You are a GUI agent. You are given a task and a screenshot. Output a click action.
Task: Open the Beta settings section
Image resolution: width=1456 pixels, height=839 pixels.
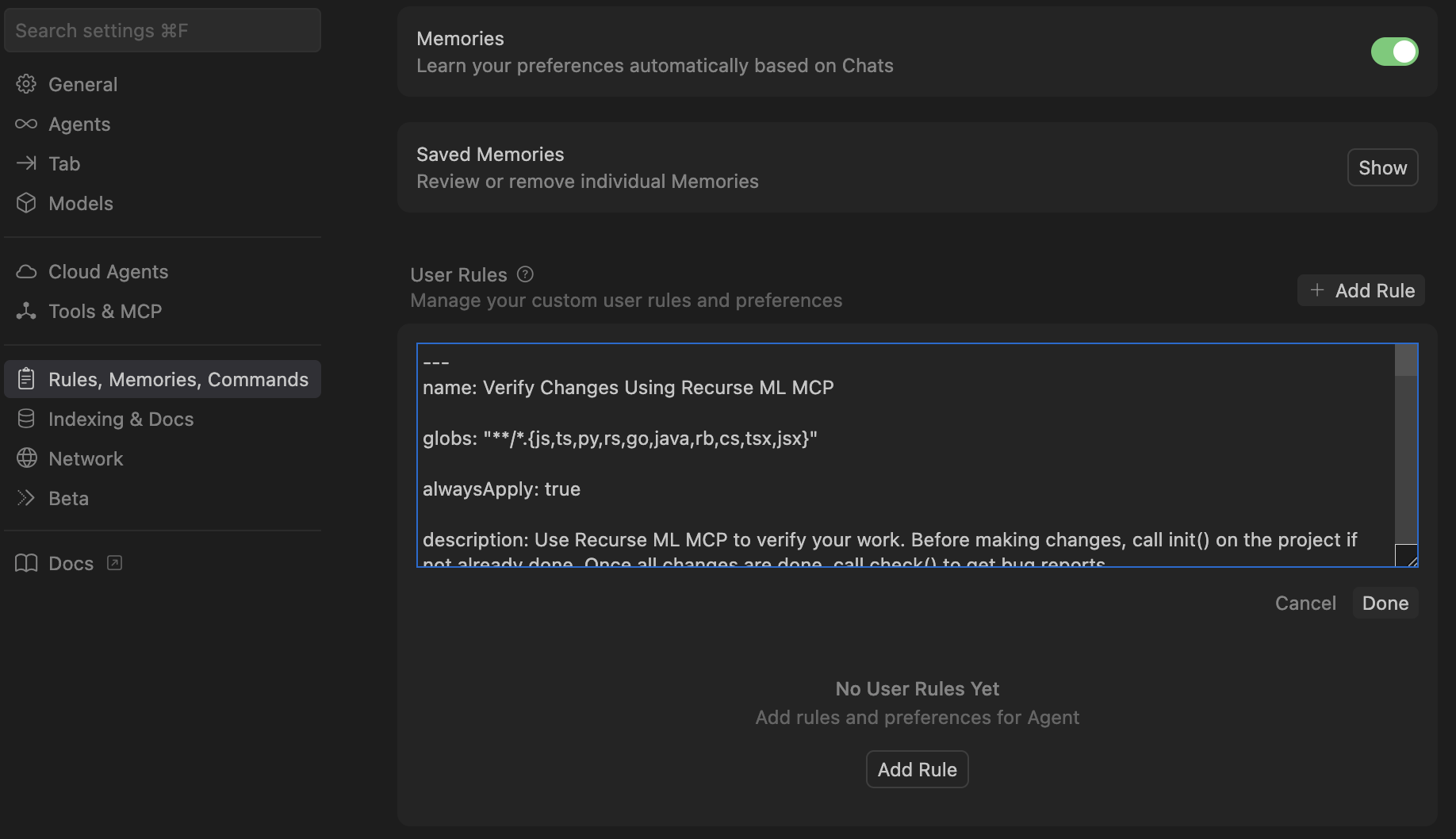coord(68,498)
